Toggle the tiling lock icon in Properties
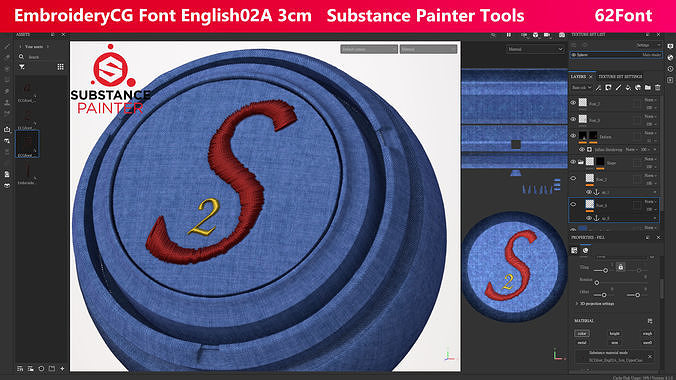The image size is (676, 380). coord(620,267)
